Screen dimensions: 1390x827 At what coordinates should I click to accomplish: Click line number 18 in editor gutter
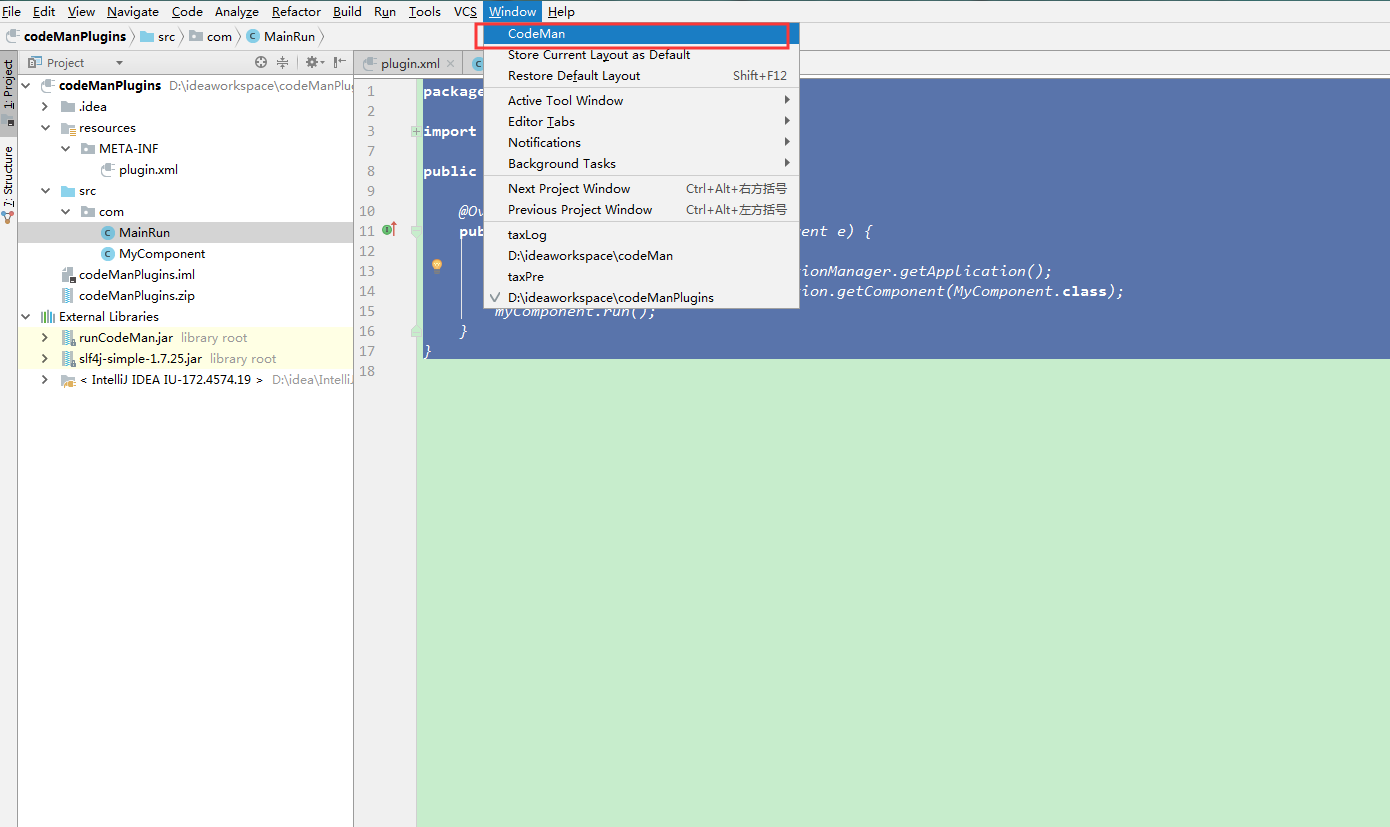point(366,371)
